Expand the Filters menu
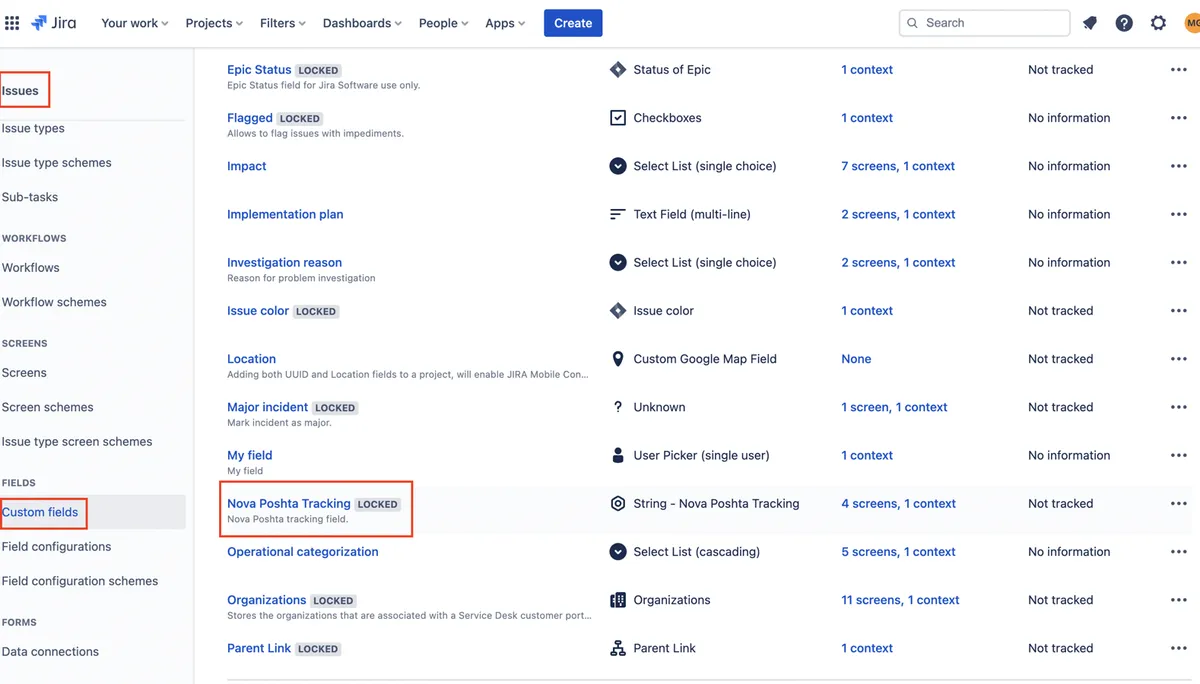The height and width of the screenshot is (684, 1200). tap(283, 23)
